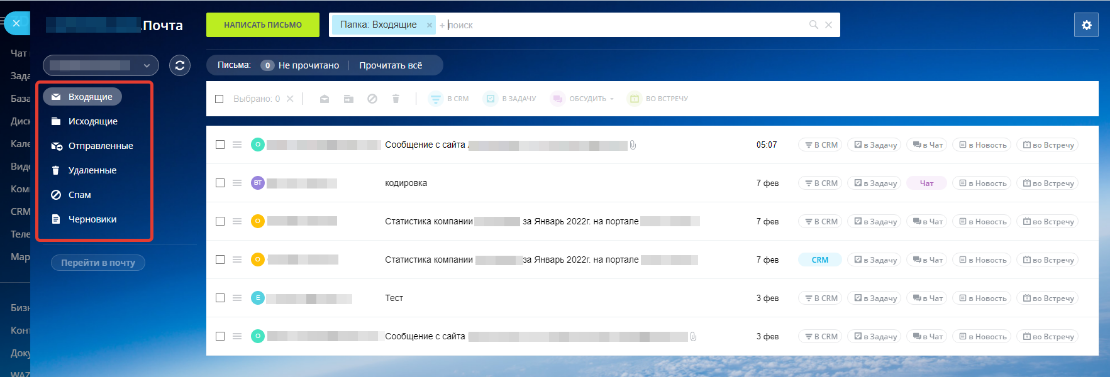Click 'В CRM' in the 05:07 message row
The width and height of the screenshot is (1110, 377).
[x=820, y=145]
